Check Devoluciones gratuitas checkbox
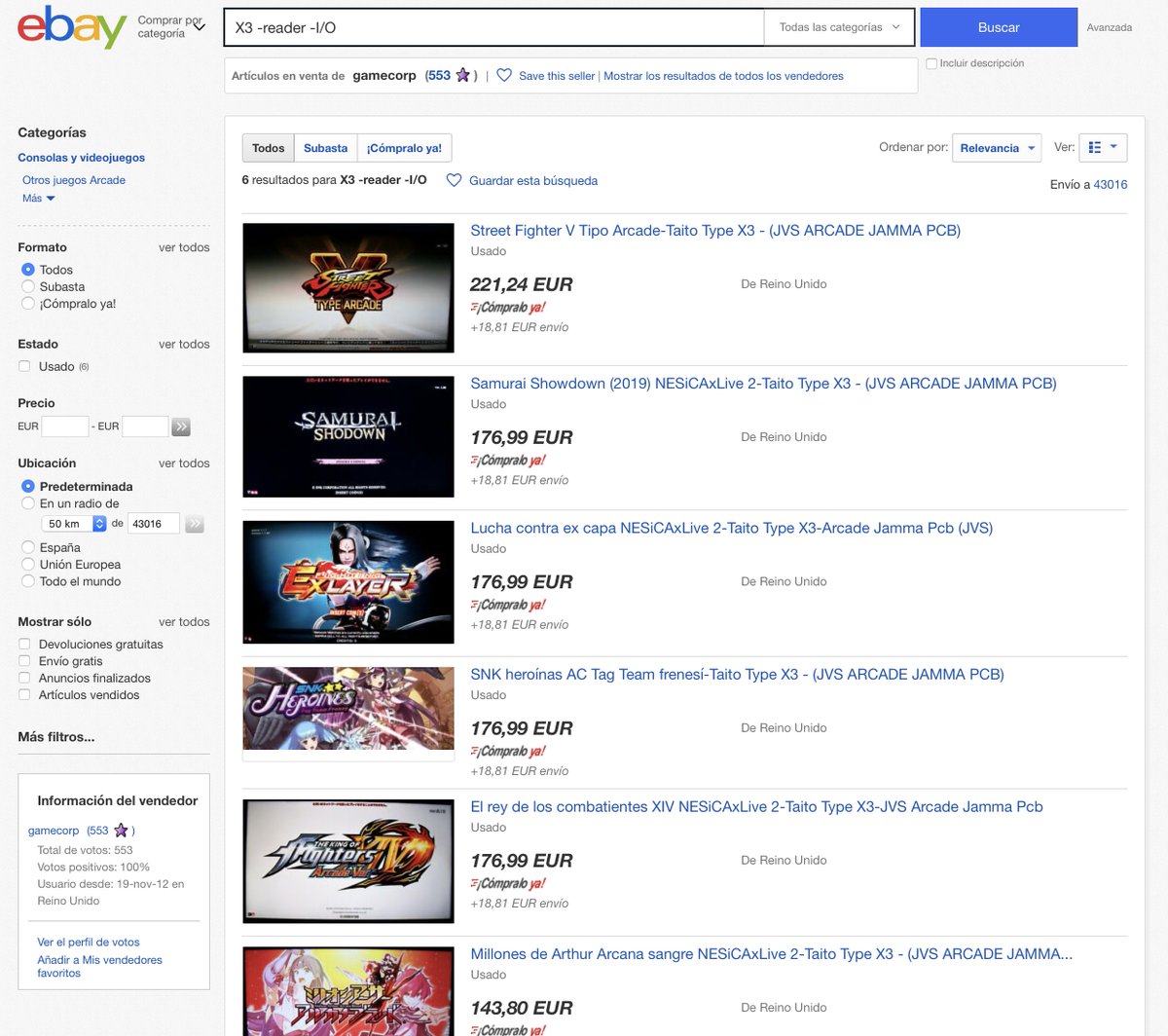This screenshot has height=1036, width=1168. pos(24,644)
